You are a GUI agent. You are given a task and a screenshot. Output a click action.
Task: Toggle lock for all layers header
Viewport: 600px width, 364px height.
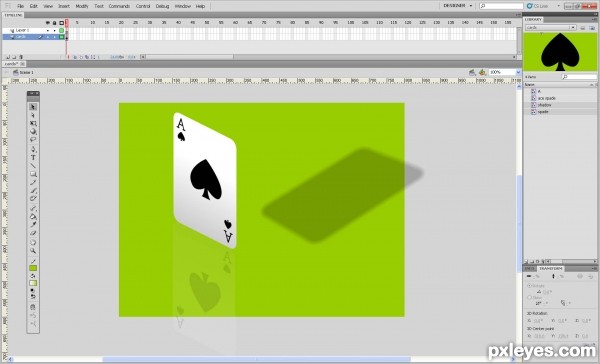click(x=55, y=23)
